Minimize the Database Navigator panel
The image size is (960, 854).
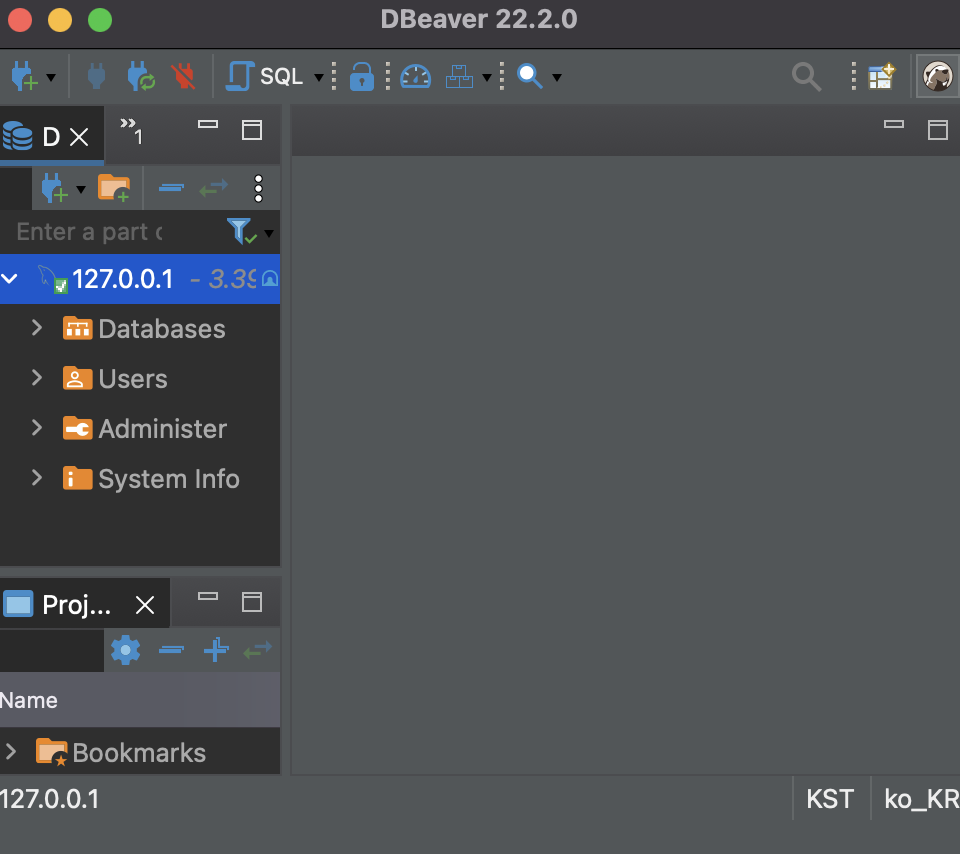(x=208, y=124)
